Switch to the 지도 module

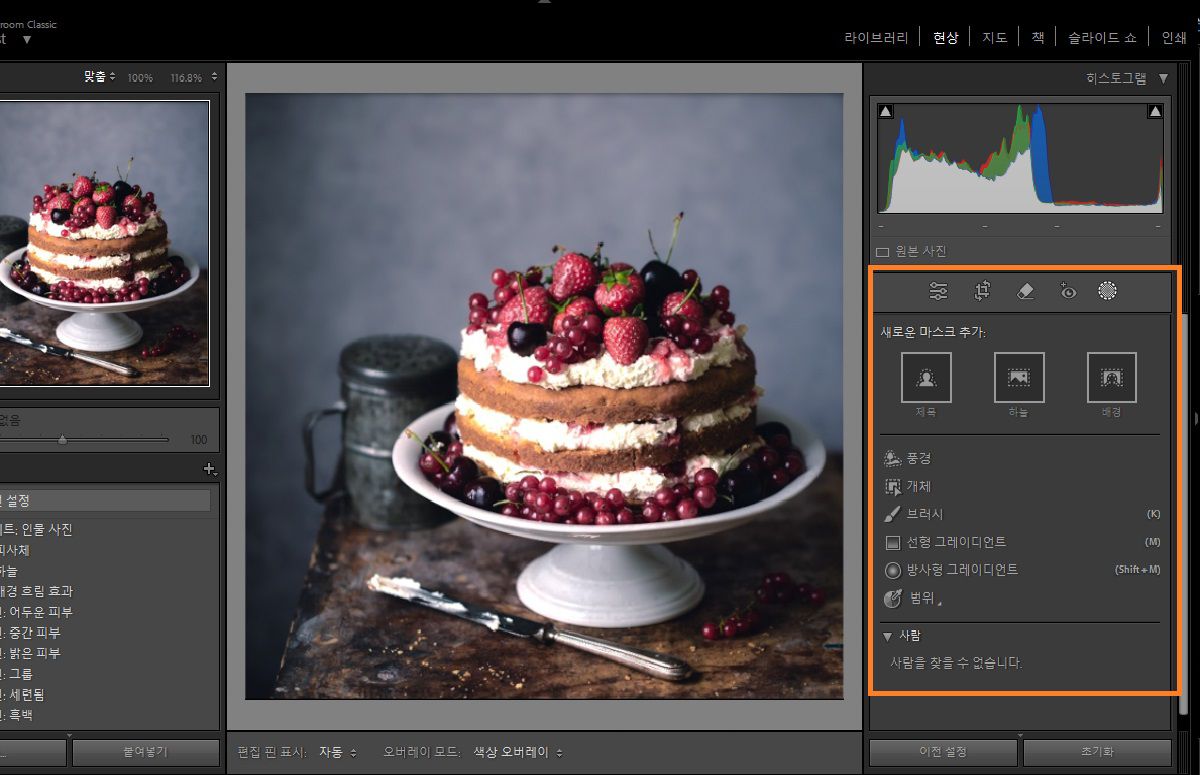pos(994,37)
